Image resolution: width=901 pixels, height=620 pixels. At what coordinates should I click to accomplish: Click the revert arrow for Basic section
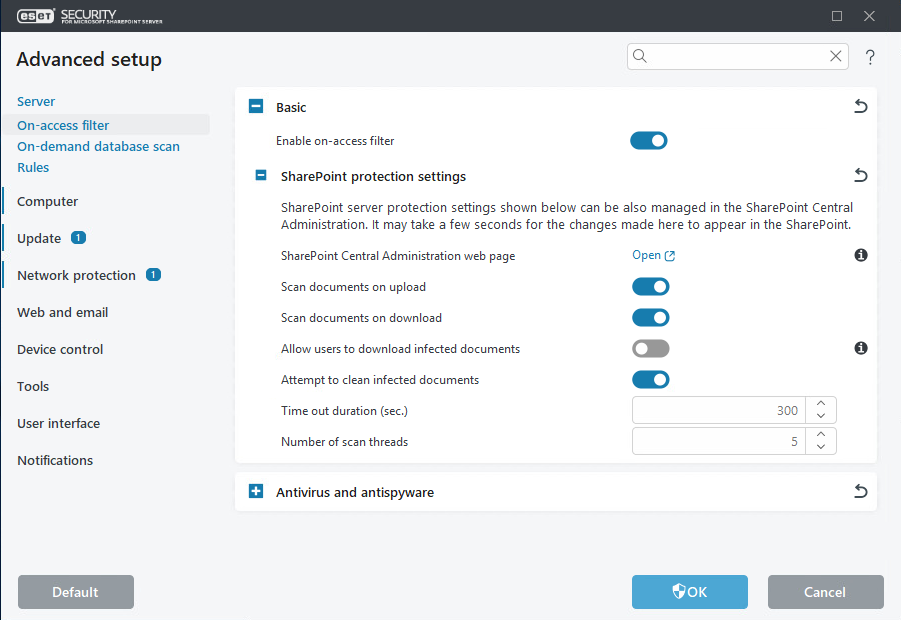[860, 107]
